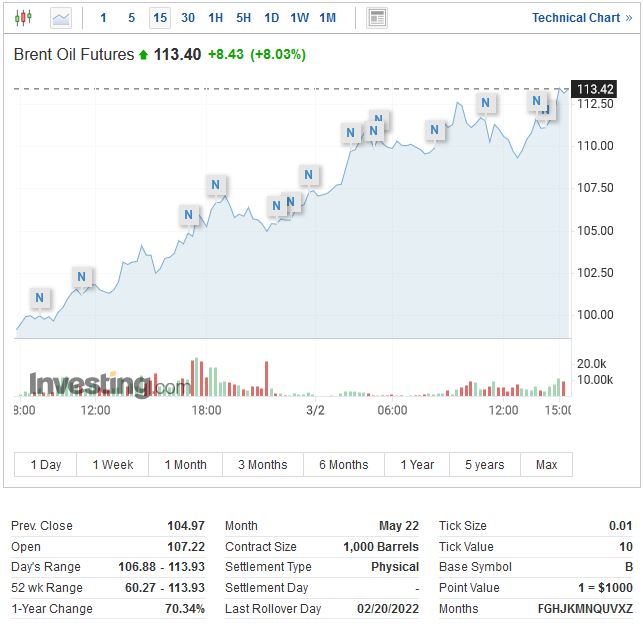The height and width of the screenshot is (635, 643).
Task: Set the interval to 1D
Action: tap(271, 18)
